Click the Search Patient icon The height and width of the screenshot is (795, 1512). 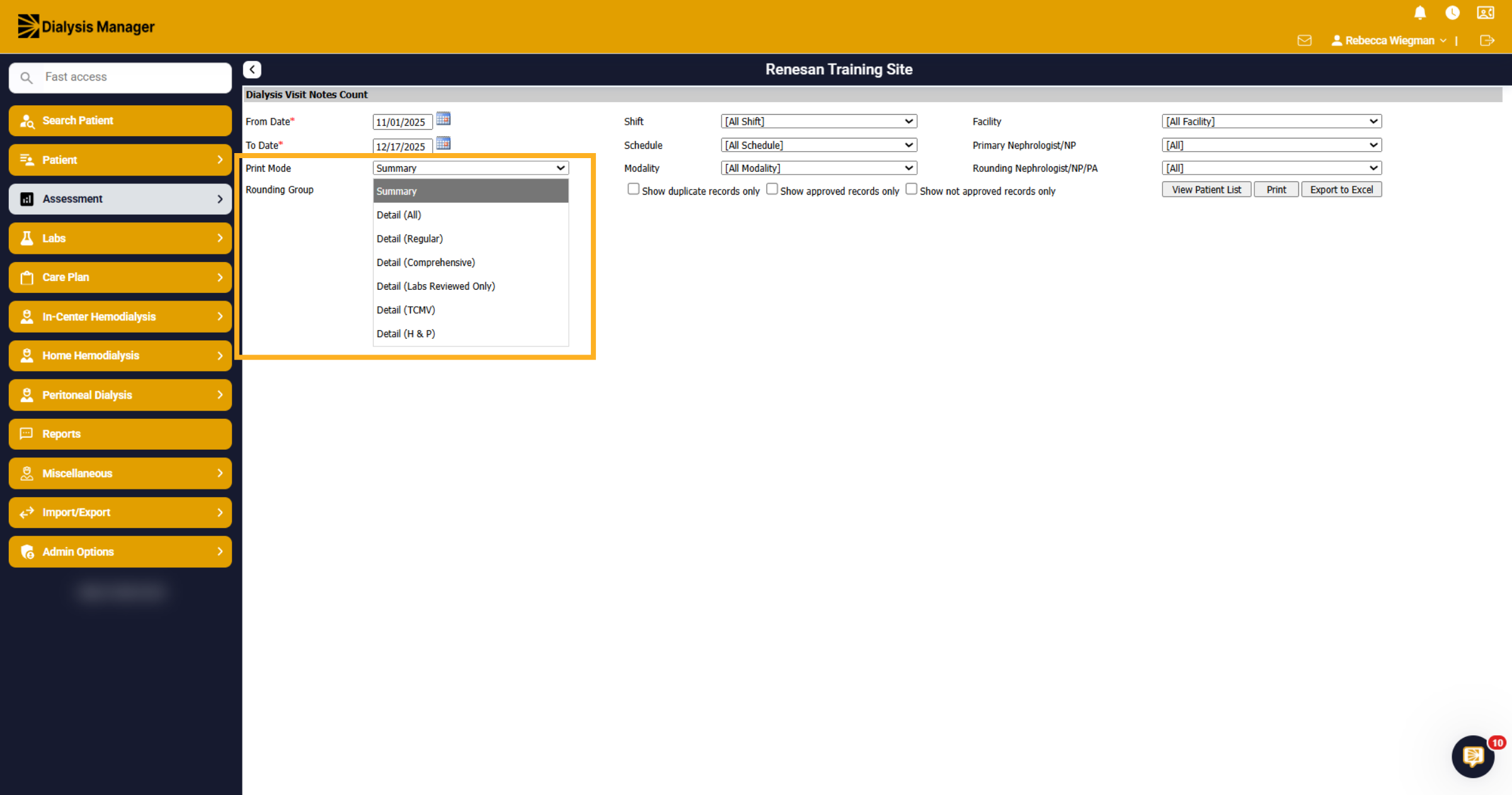pos(27,121)
